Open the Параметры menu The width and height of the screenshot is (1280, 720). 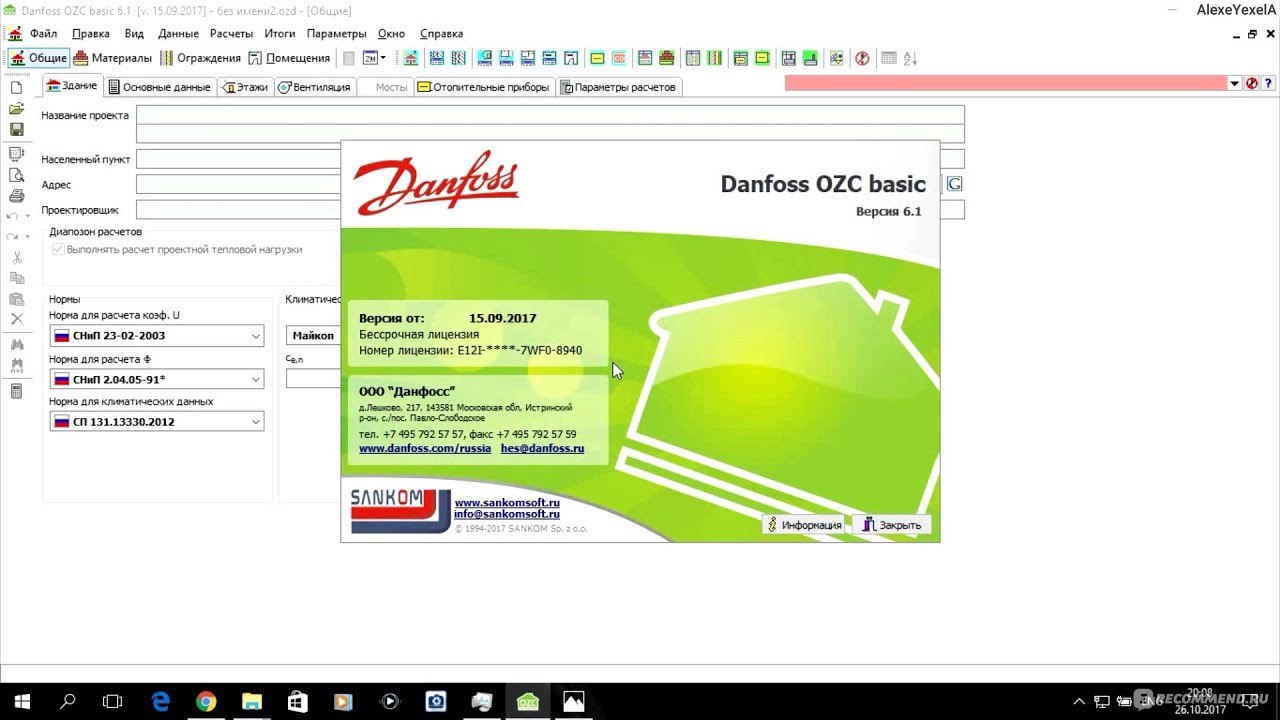[337, 33]
